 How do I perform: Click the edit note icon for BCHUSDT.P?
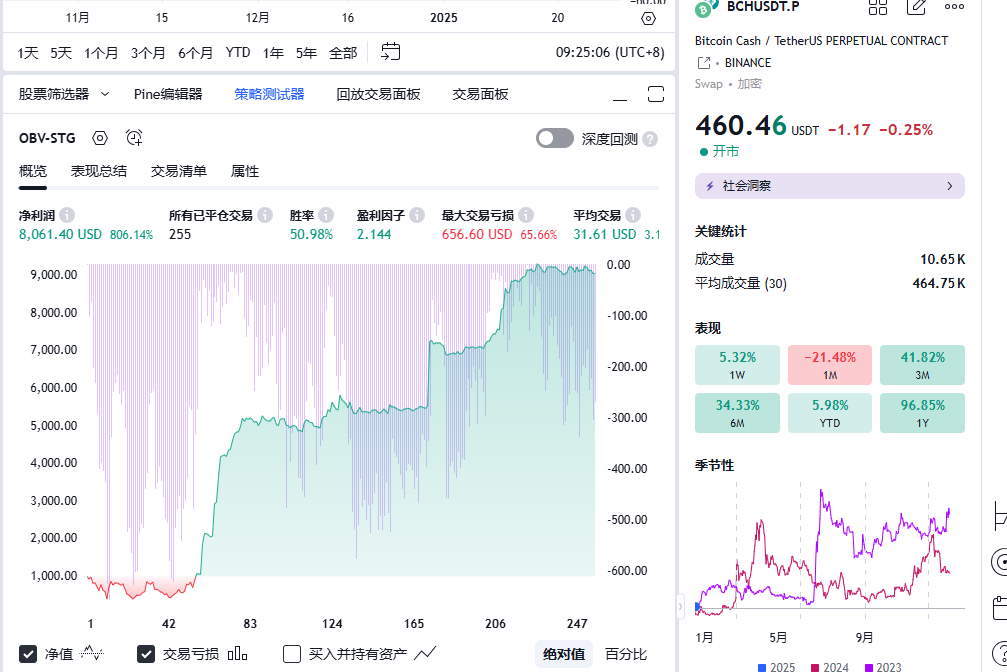click(916, 7)
